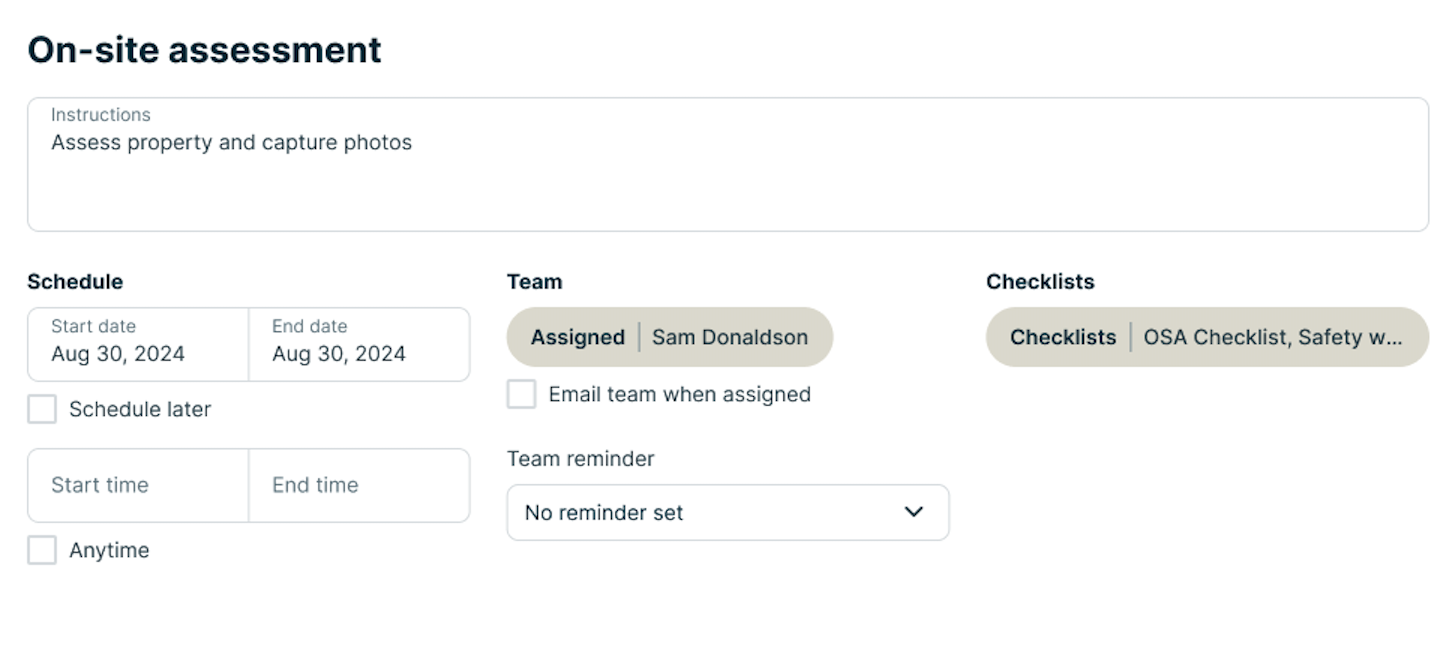Toggle the Email team when assigned checkbox

(521, 394)
